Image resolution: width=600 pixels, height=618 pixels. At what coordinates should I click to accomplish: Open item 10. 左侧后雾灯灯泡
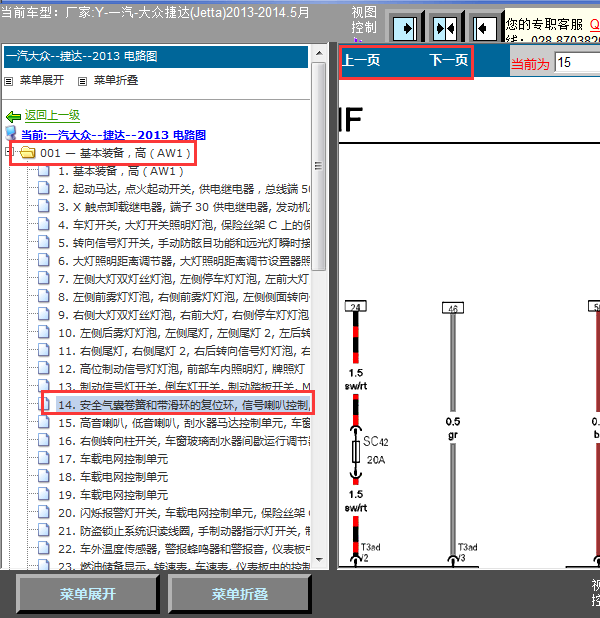(184, 333)
